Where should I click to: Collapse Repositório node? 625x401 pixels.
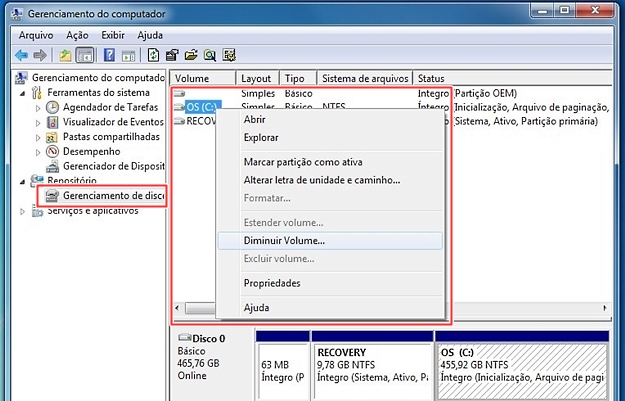pyautogui.click(x=23, y=182)
